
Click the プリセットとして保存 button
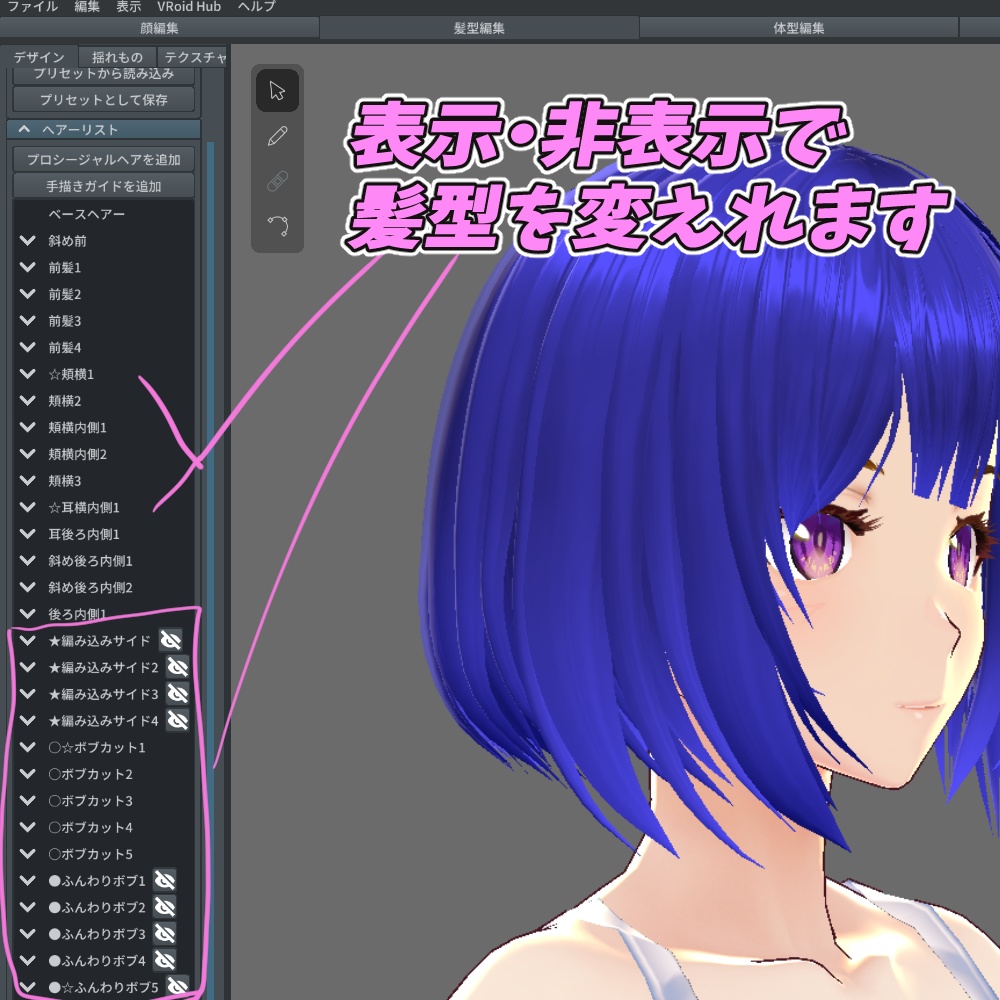(103, 98)
